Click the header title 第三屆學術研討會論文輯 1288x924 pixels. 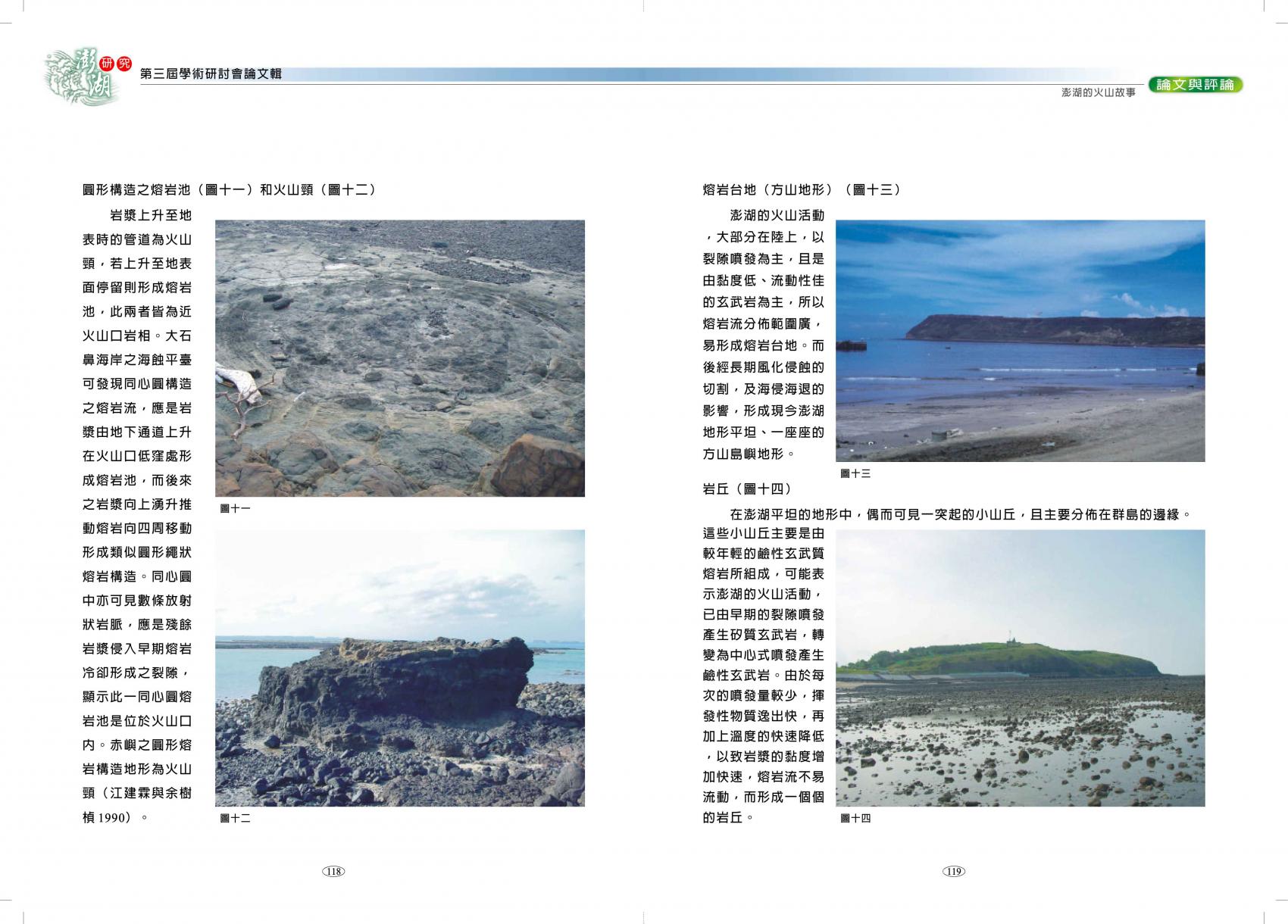click(x=211, y=73)
